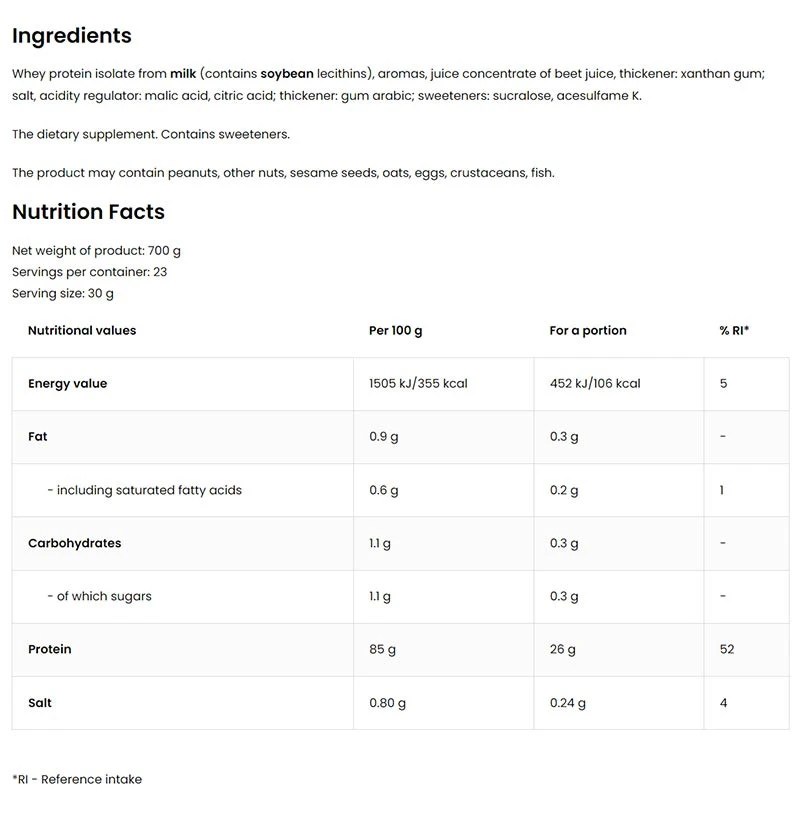Click the Nutritional values column header
Viewport: 800px width, 831px height.
pos(82,331)
